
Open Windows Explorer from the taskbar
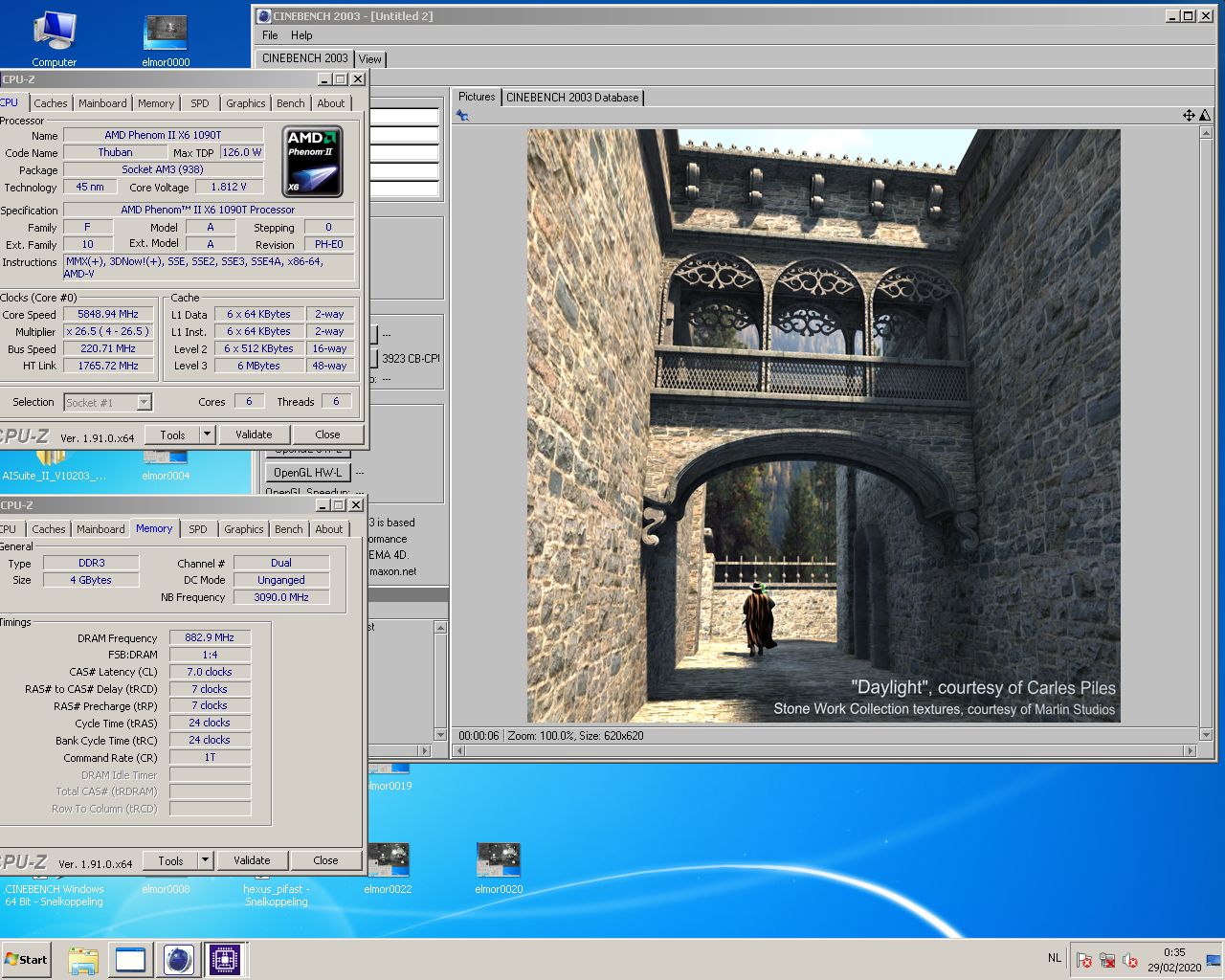(x=83, y=960)
